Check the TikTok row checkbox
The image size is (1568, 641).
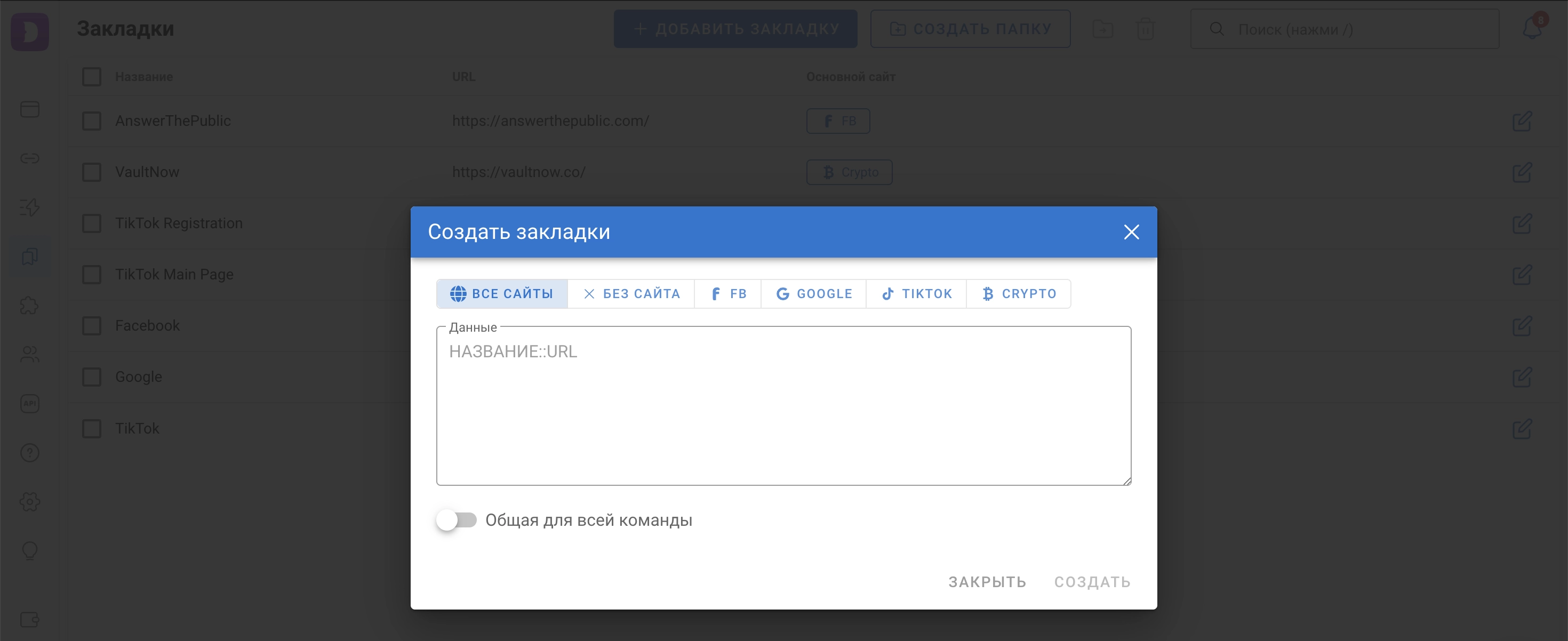tap(92, 429)
